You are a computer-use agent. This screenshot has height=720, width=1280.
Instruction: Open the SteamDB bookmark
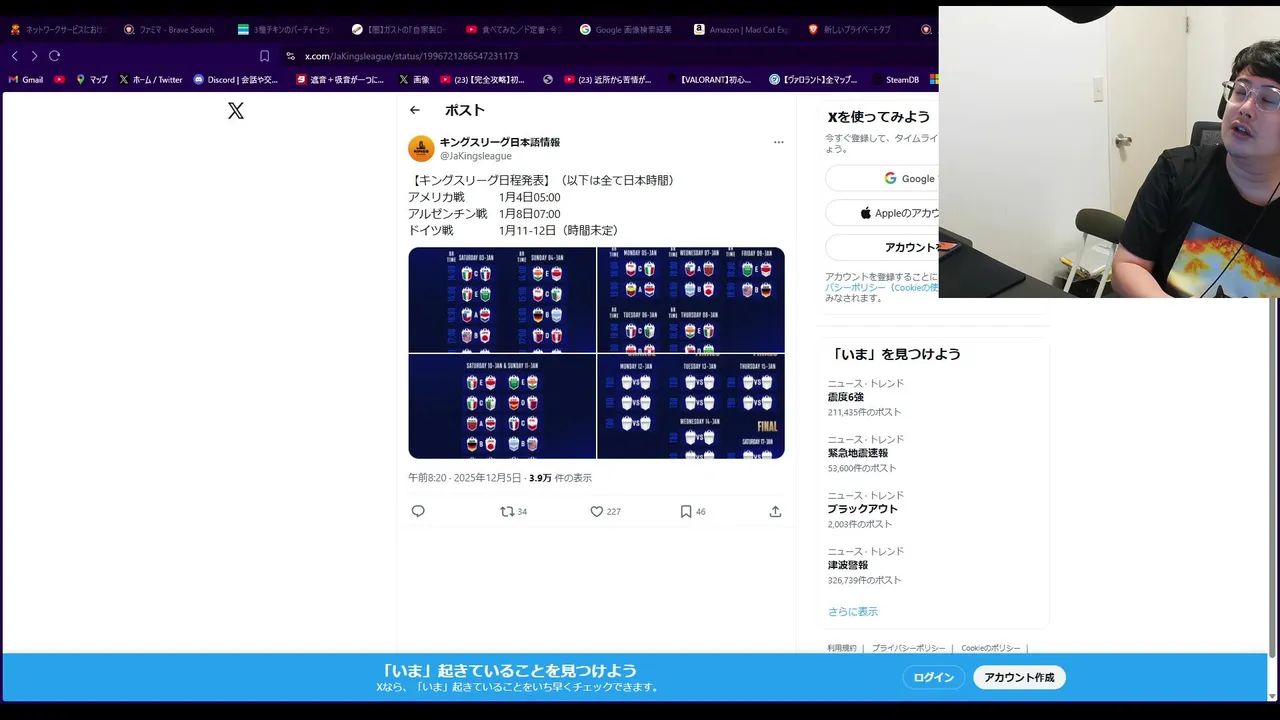pyautogui.click(x=895, y=80)
